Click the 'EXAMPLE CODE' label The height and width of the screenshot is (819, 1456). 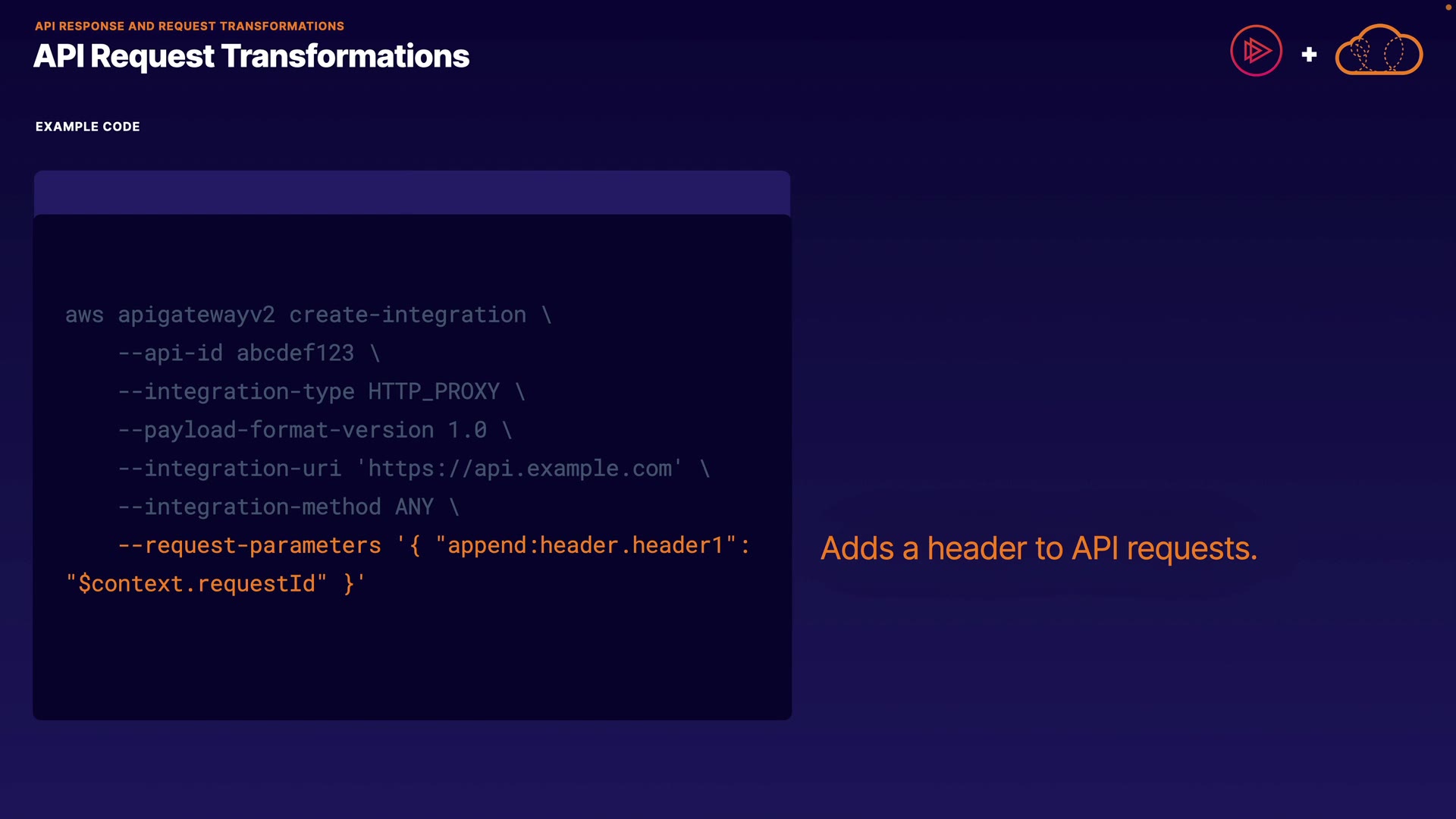[88, 127]
